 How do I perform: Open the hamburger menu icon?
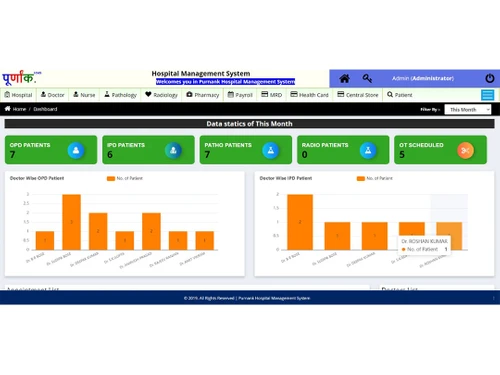tap(487, 95)
